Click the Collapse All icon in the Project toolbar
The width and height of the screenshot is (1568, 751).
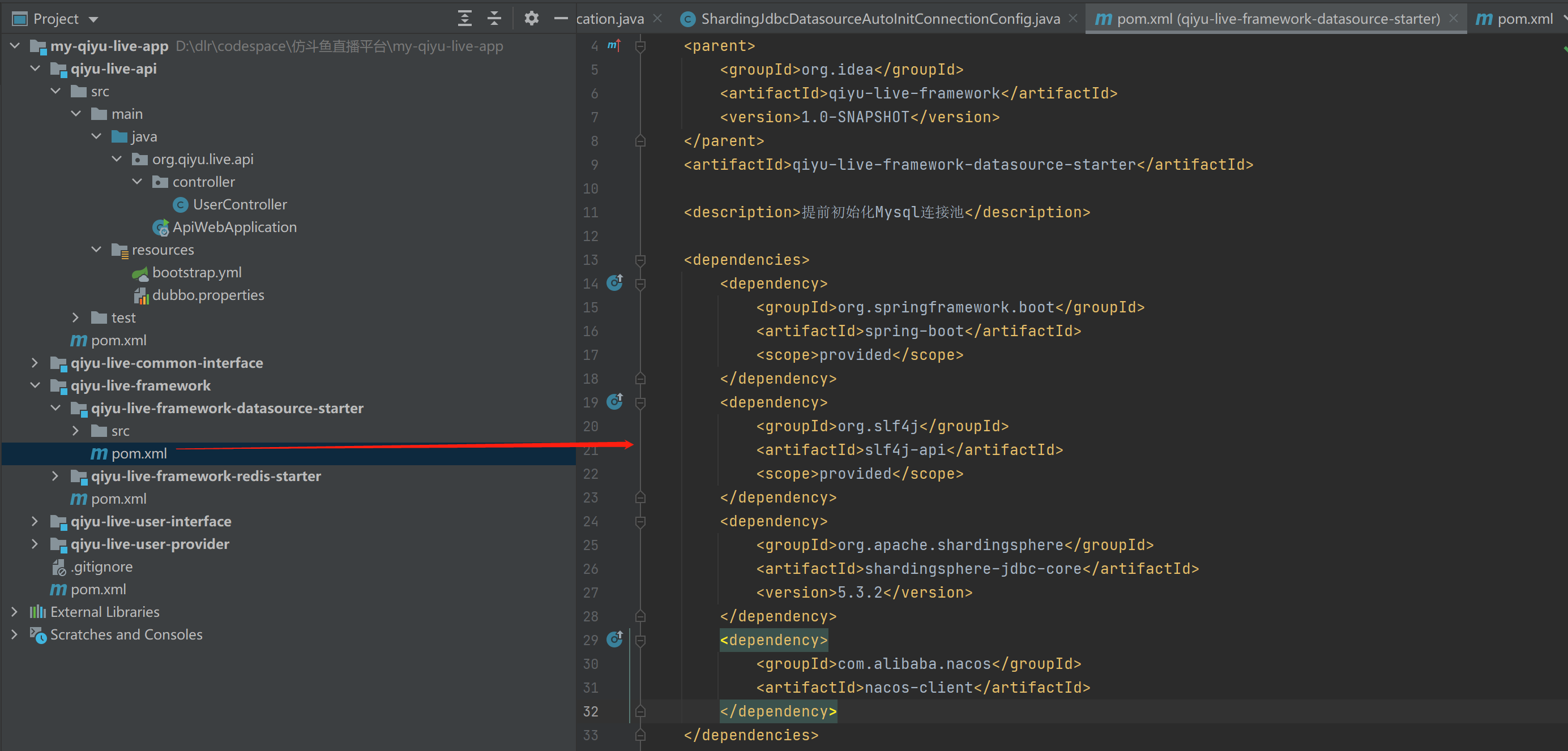point(494,19)
